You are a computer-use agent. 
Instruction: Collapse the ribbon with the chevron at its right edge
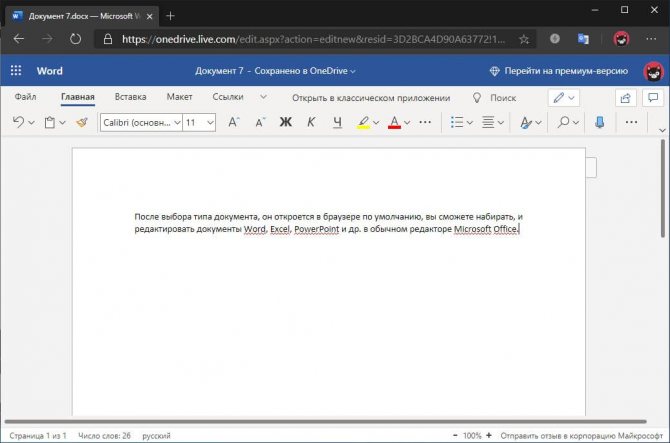click(662, 130)
